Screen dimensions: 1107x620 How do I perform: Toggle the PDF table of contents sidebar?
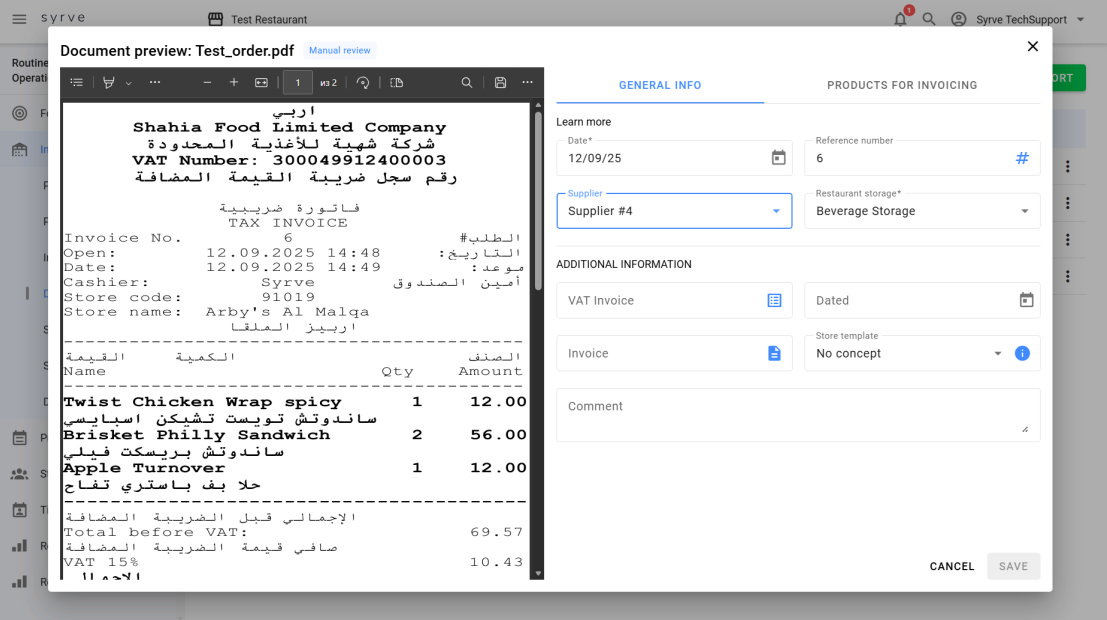[x=77, y=83]
